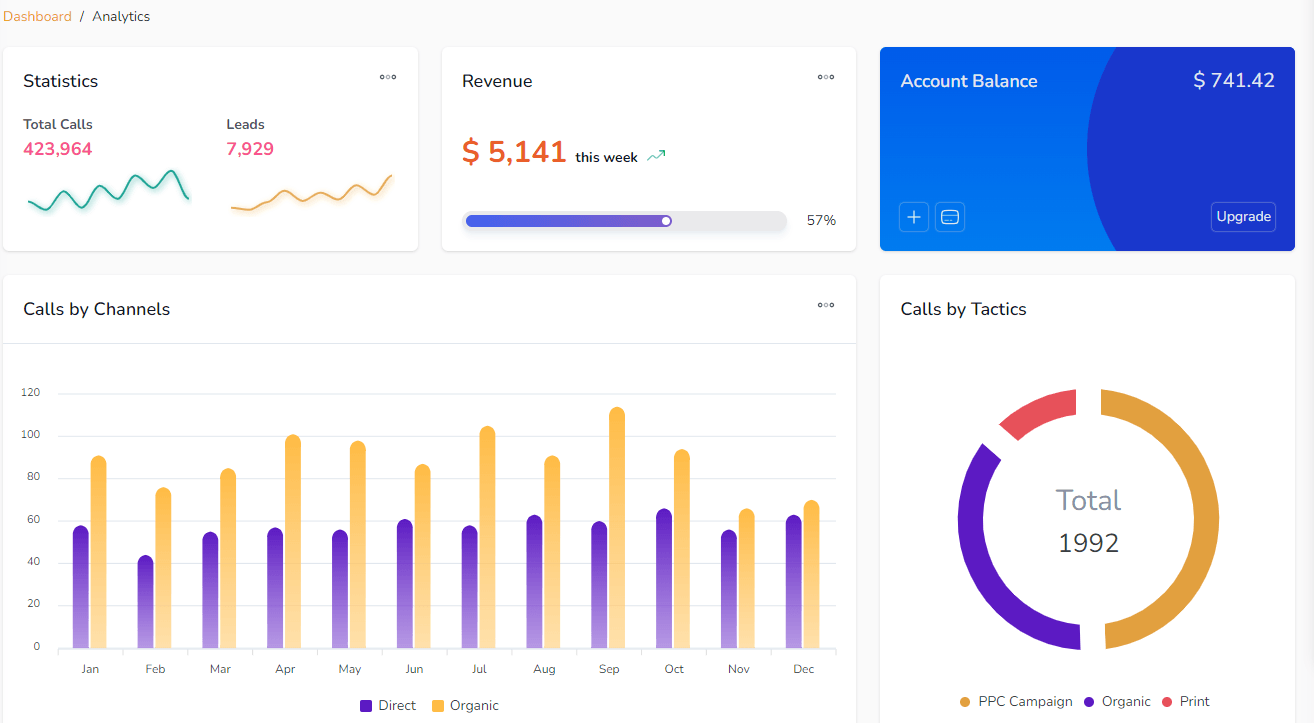Click the 7,929 leads value
1314x723 pixels.
pyautogui.click(x=250, y=149)
